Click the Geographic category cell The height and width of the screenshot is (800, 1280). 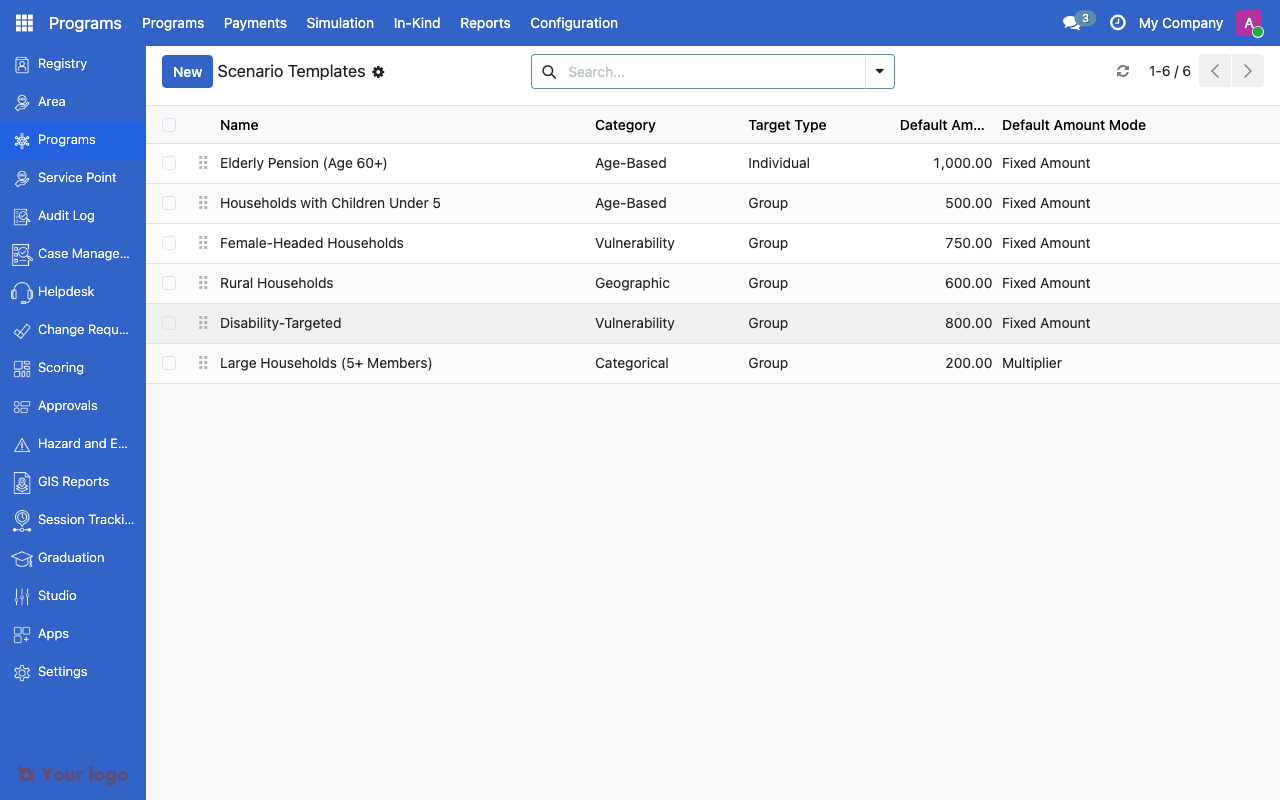632,283
